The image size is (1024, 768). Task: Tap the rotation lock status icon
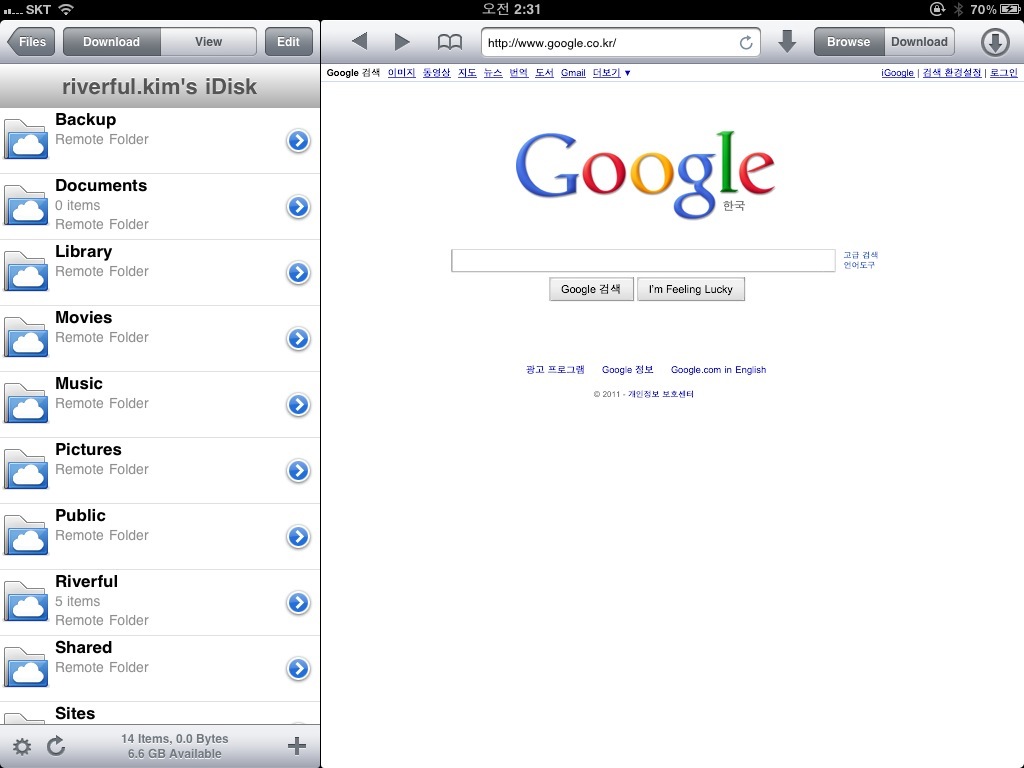pyautogui.click(x=937, y=9)
